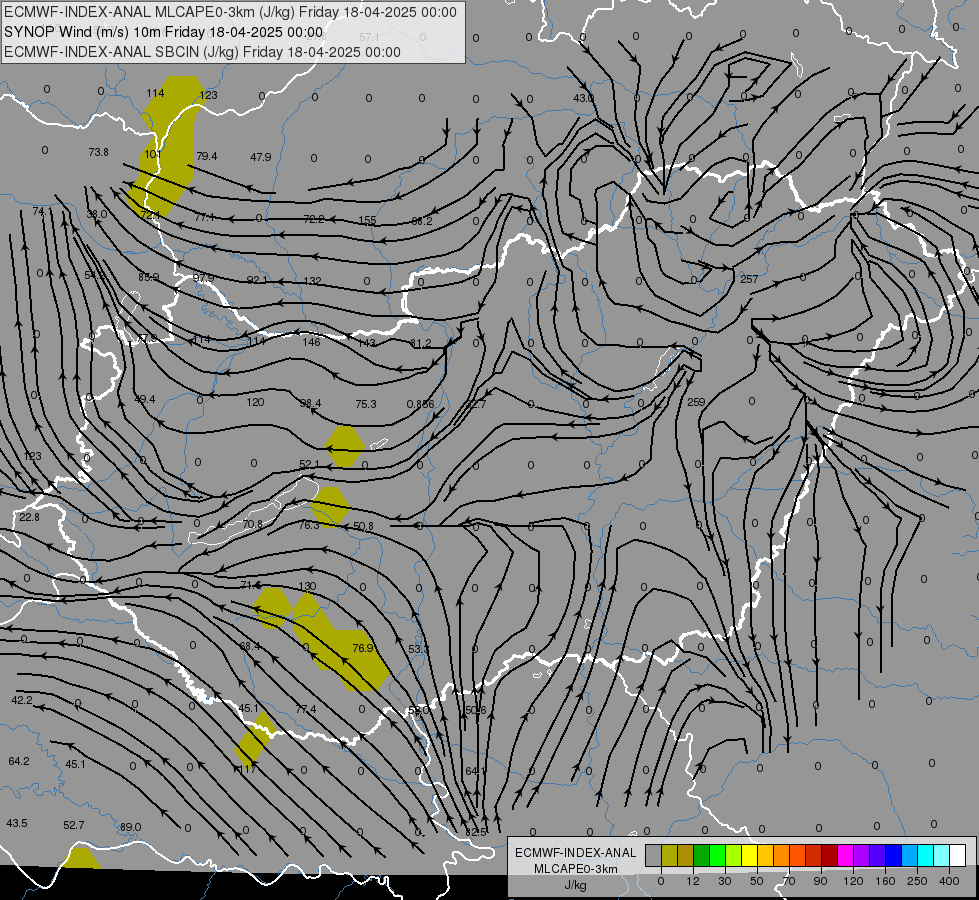Click the map value '49.4'
The height and width of the screenshot is (900, 979).
tap(145, 399)
